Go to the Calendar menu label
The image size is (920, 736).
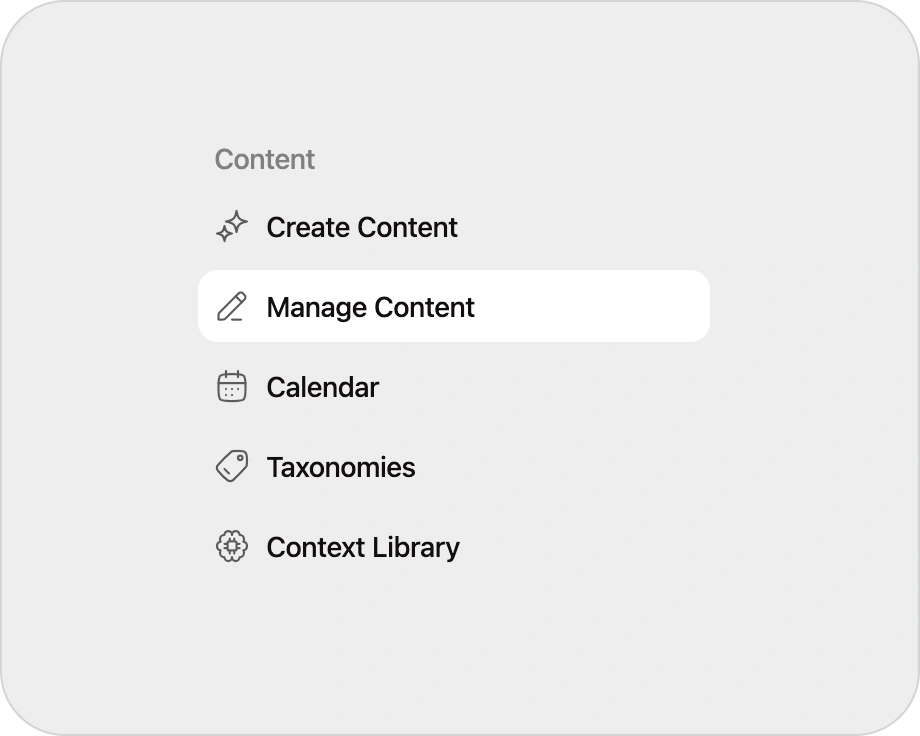click(322, 387)
